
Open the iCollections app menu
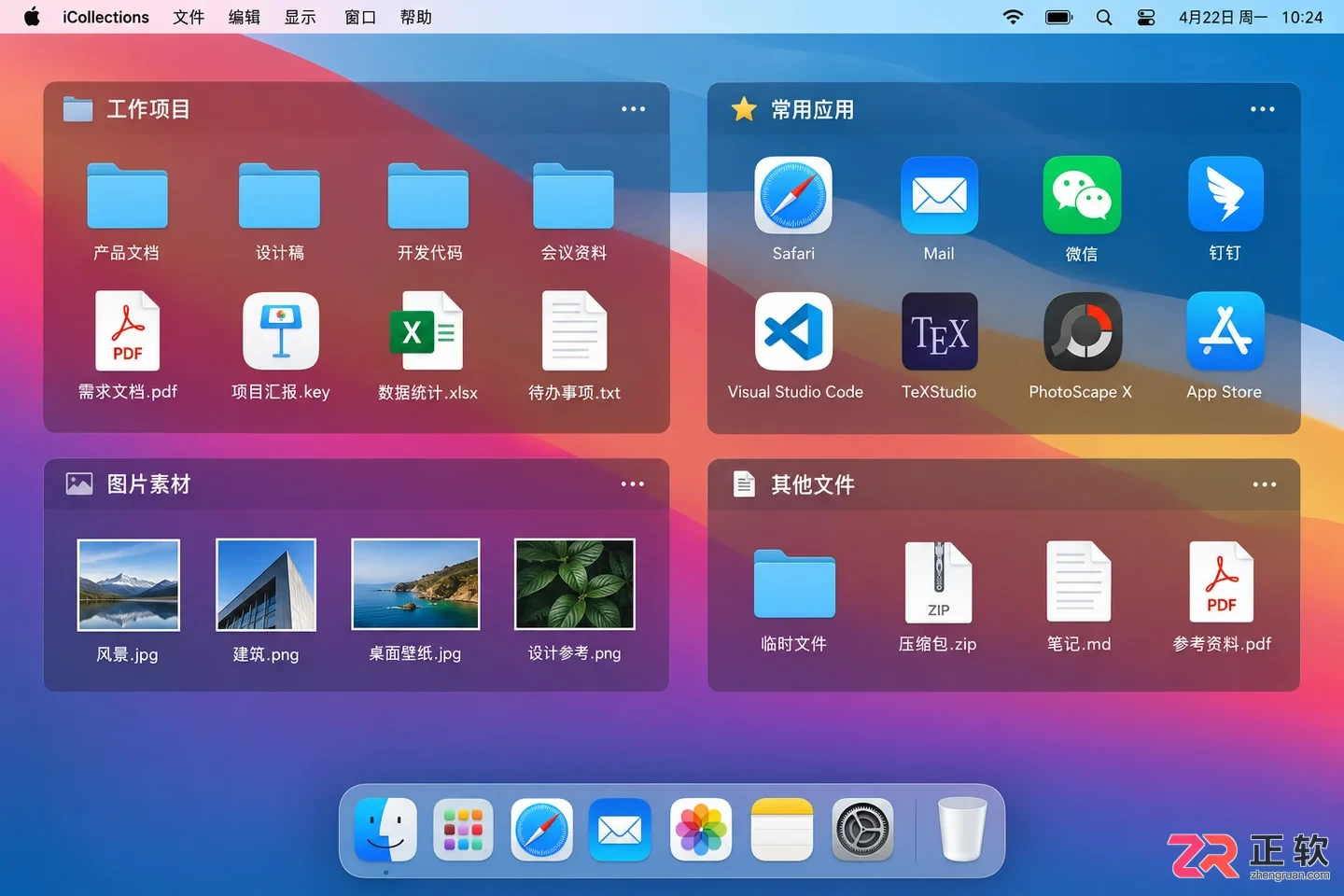click(x=105, y=17)
